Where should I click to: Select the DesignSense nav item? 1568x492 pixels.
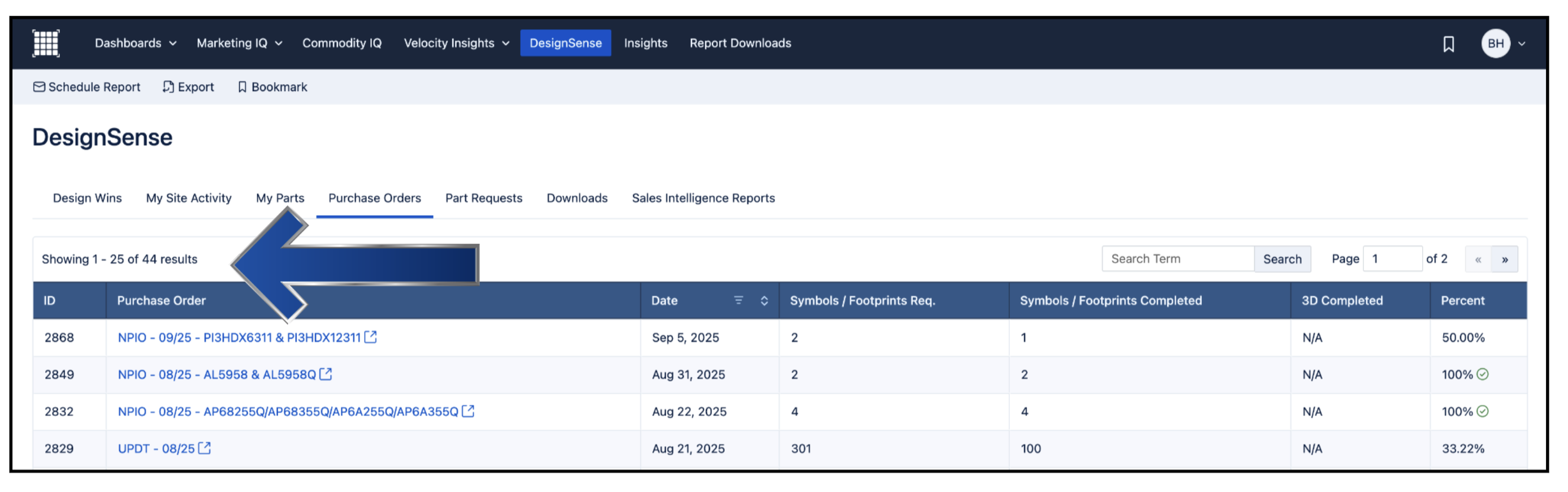565,43
